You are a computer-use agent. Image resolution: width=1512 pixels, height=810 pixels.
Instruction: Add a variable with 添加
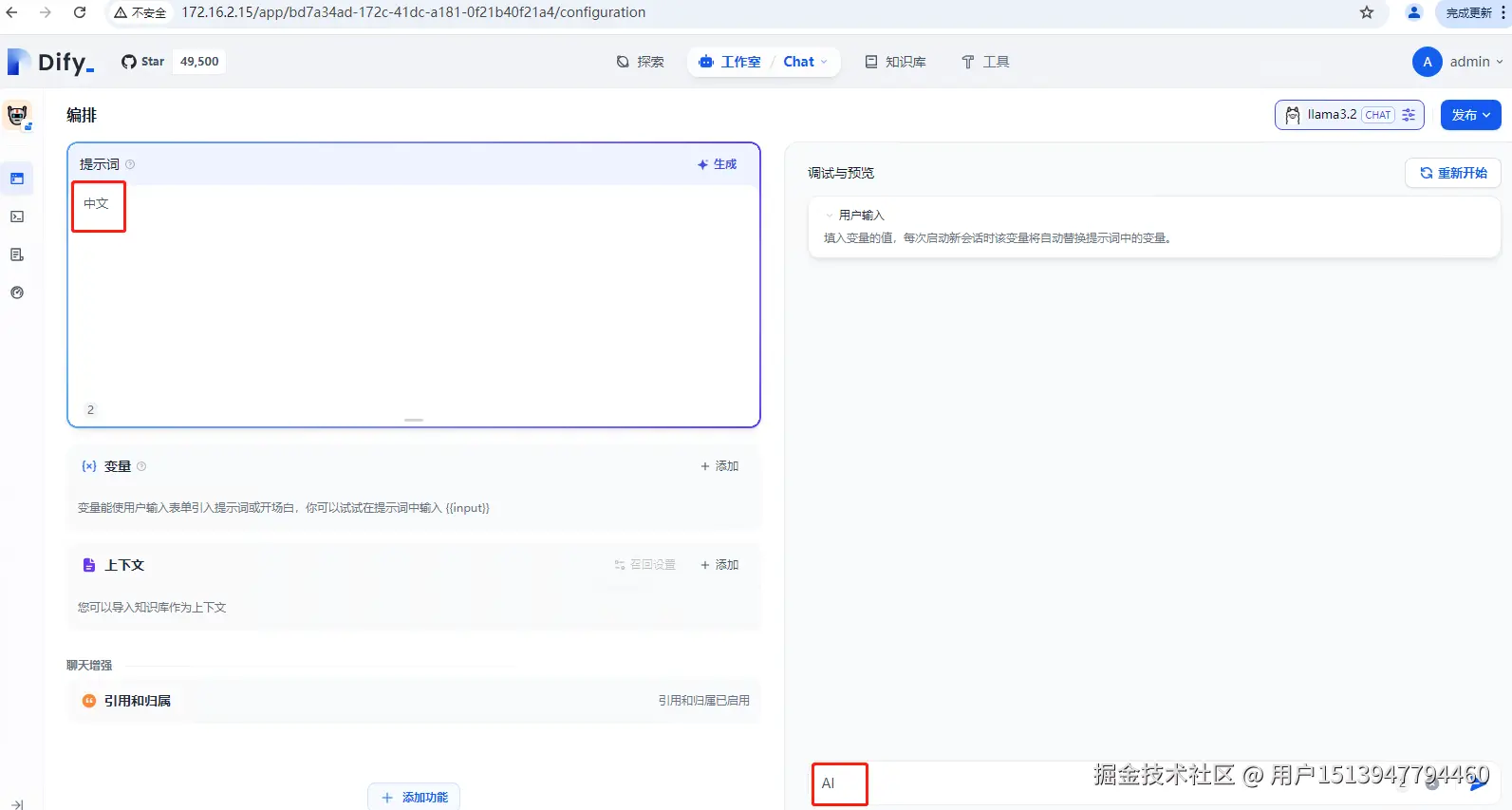[719, 466]
